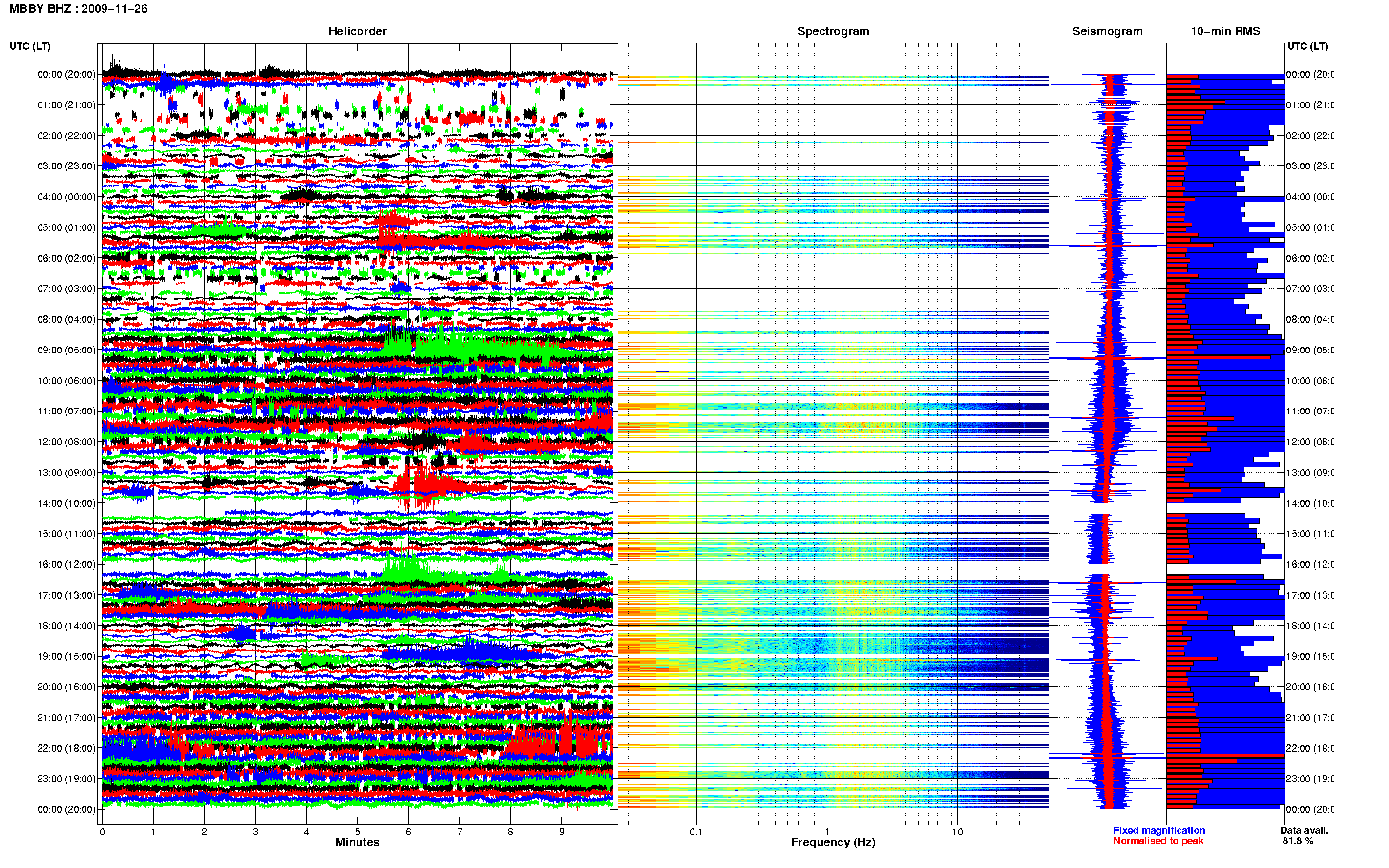
Task: Click the left time label 13:00 (09:00)
Action: pyautogui.click(x=66, y=473)
